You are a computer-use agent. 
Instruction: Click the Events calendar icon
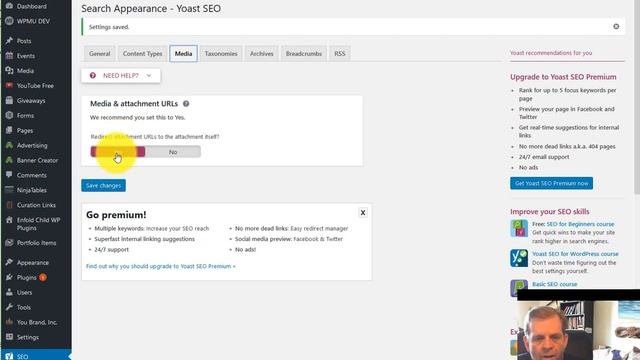(x=9, y=56)
